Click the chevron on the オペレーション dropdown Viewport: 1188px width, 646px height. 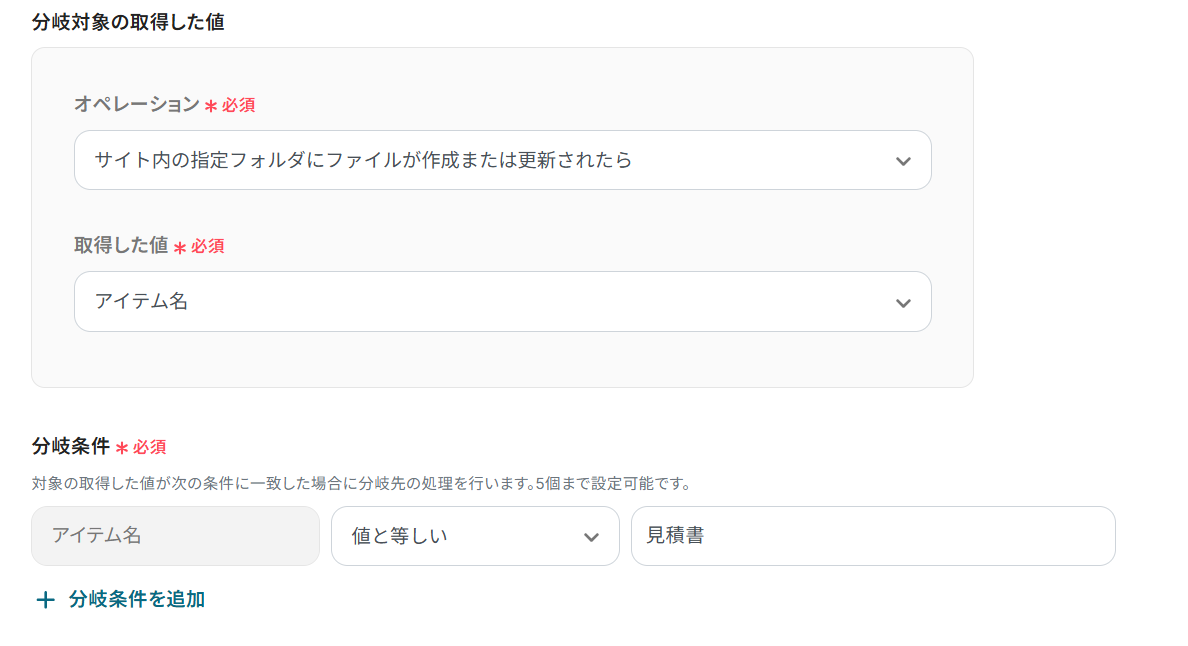click(x=903, y=160)
